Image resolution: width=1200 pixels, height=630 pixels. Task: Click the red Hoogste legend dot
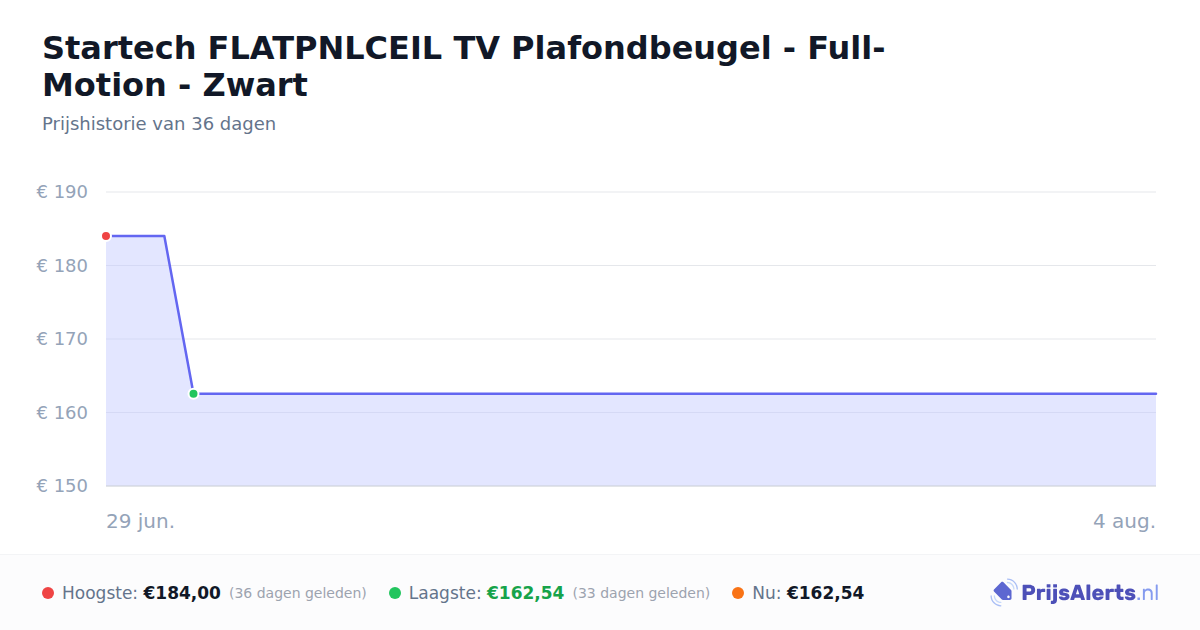coord(48,593)
